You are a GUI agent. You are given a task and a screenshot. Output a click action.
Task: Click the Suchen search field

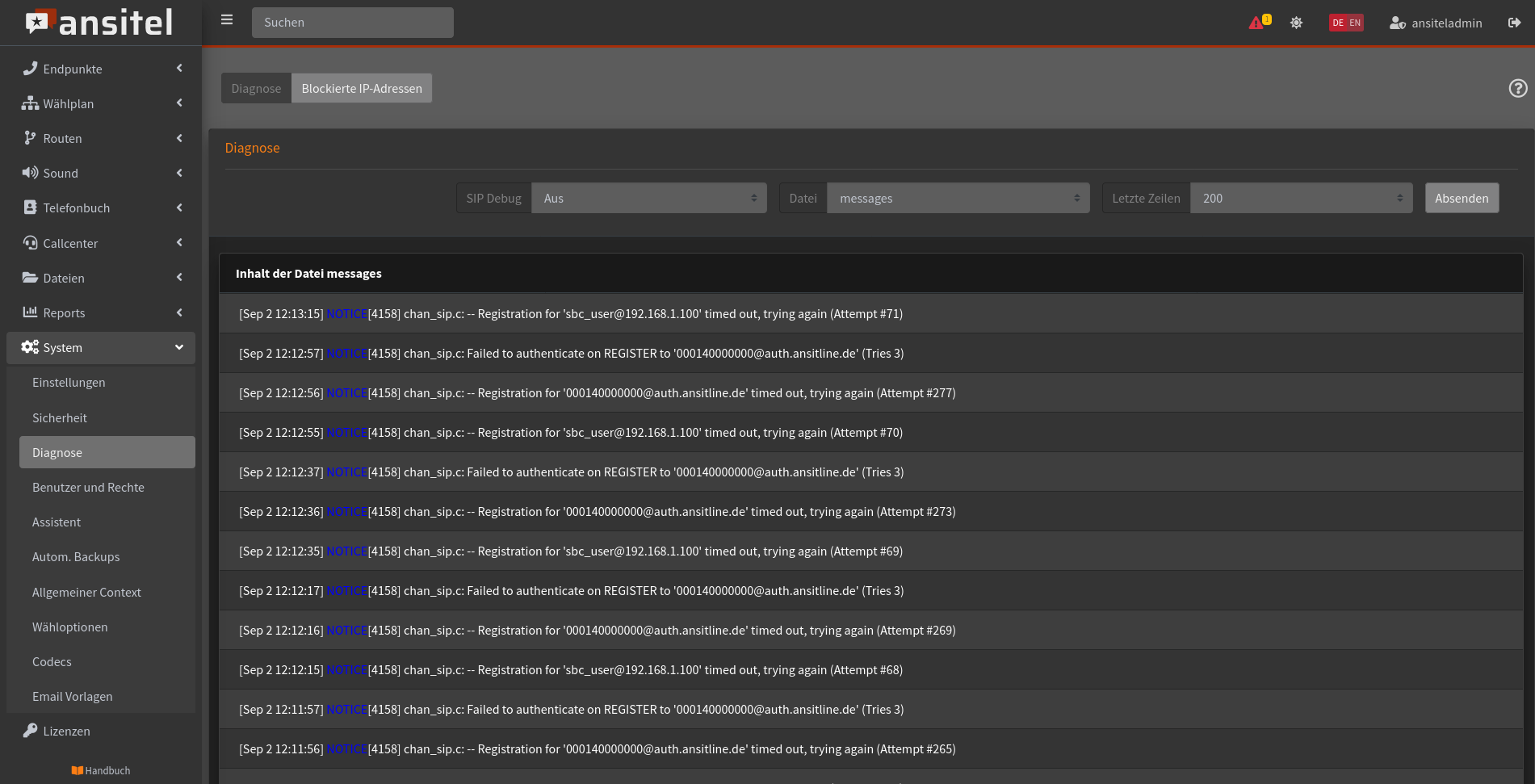pos(352,23)
